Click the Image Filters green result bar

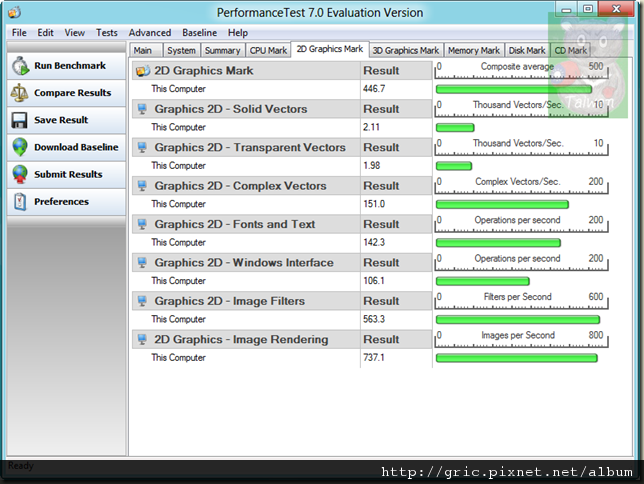518,319
